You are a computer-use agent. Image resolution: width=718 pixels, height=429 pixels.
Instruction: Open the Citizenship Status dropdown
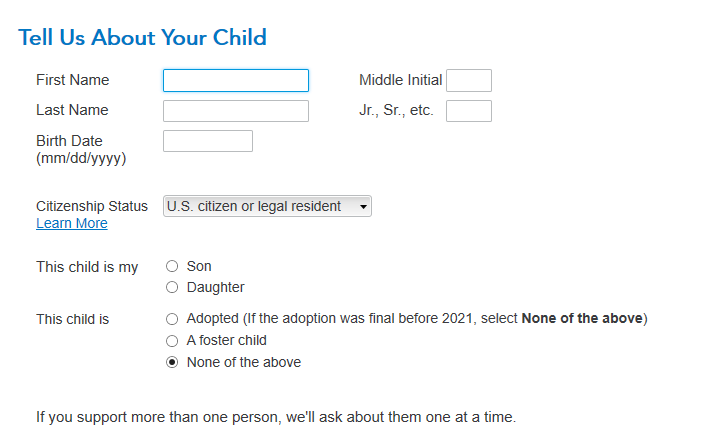(267, 207)
